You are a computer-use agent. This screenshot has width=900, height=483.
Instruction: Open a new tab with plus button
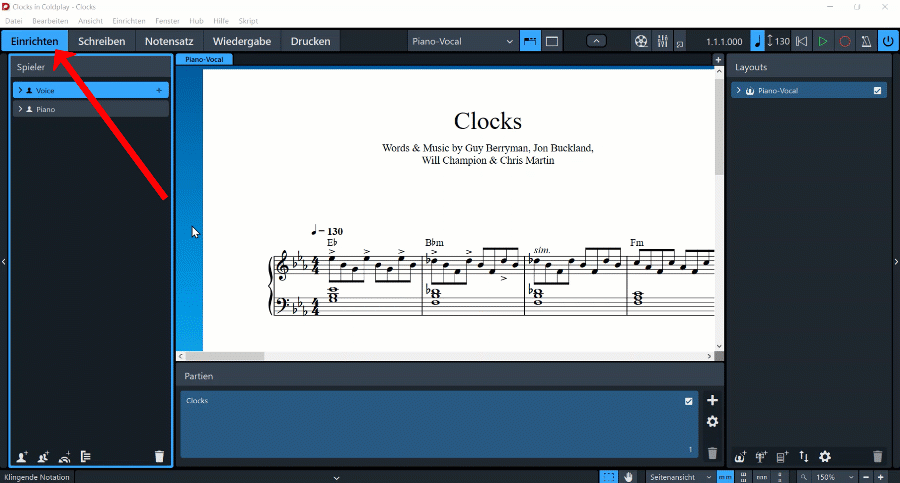click(717, 60)
